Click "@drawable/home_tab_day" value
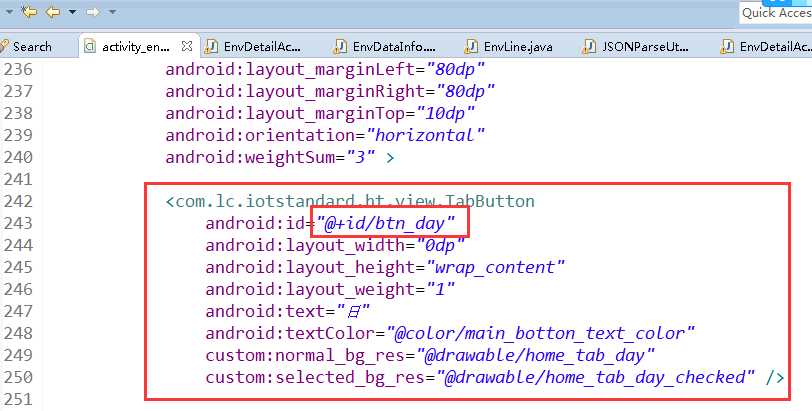 (x=536, y=356)
